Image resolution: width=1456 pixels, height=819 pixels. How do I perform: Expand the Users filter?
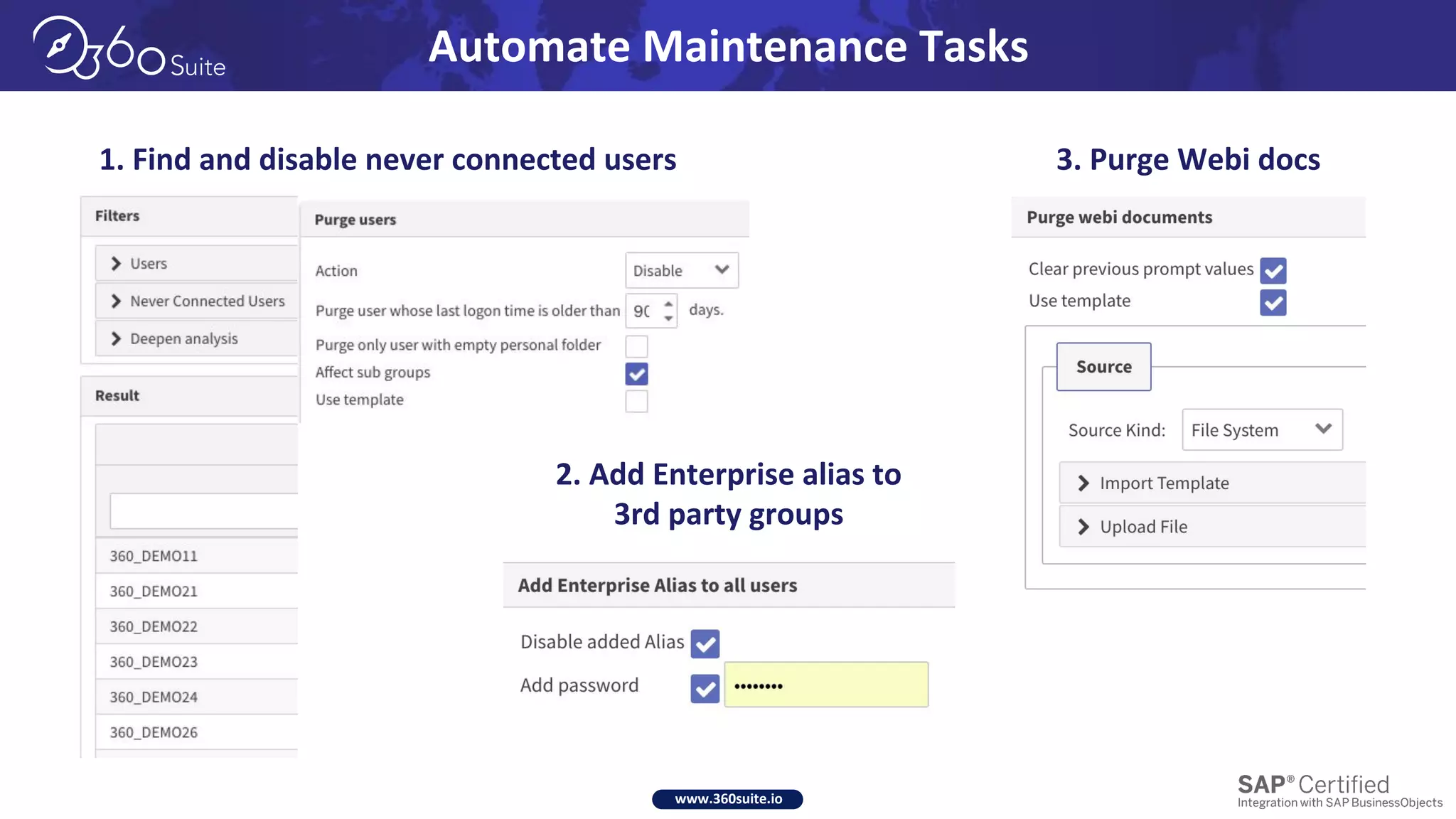pos(197,264)
